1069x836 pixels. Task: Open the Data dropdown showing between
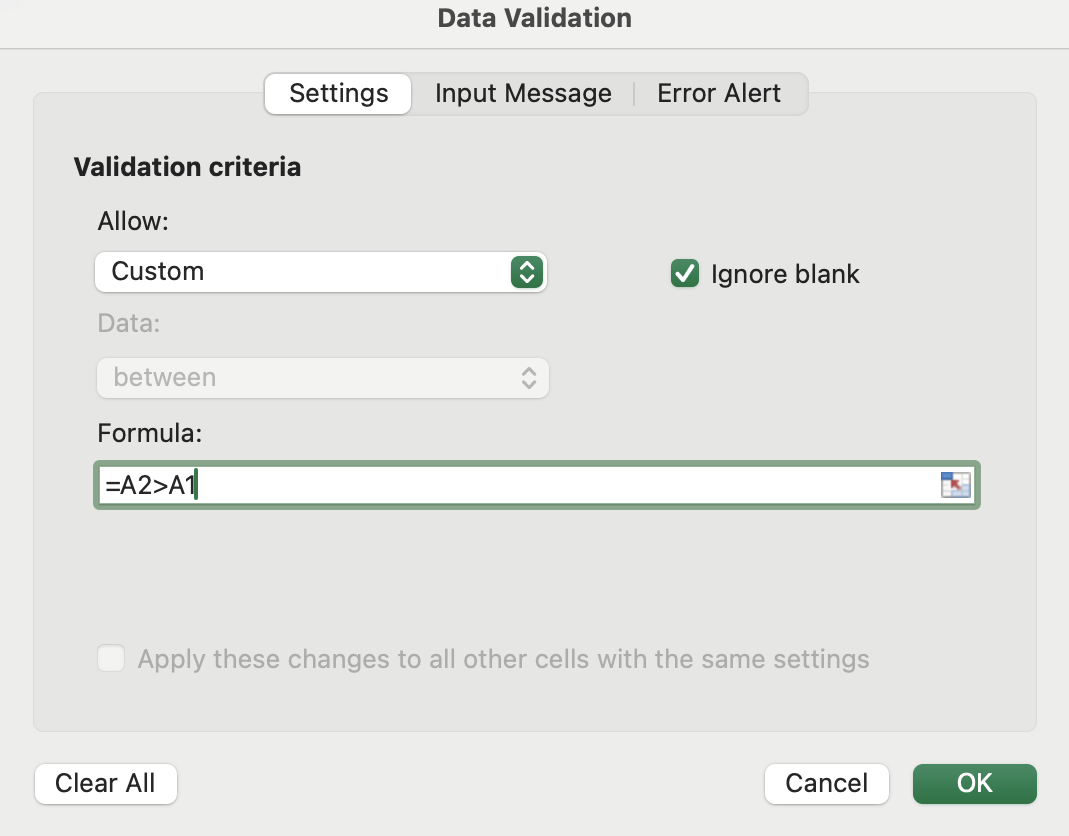(x=322, y=378)
